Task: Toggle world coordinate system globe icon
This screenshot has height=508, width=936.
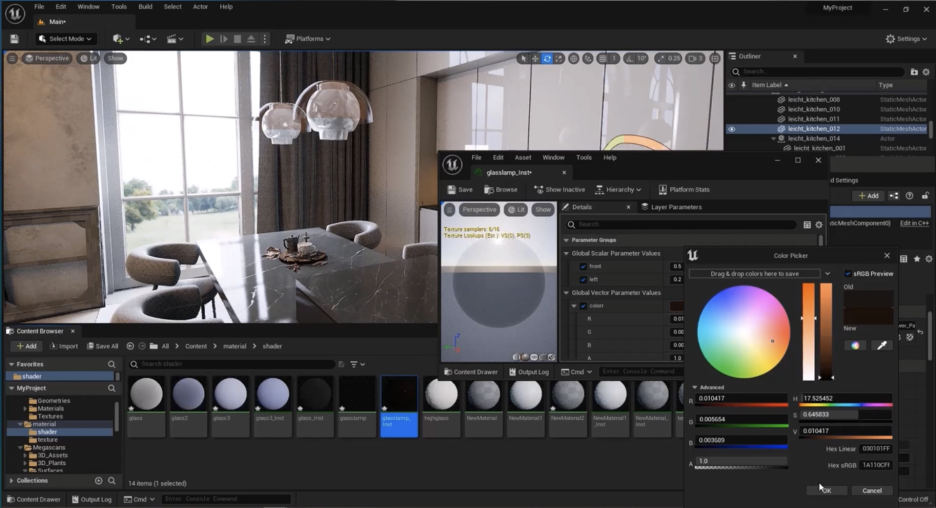Action: pyautogui.click(x=574, y=59)
